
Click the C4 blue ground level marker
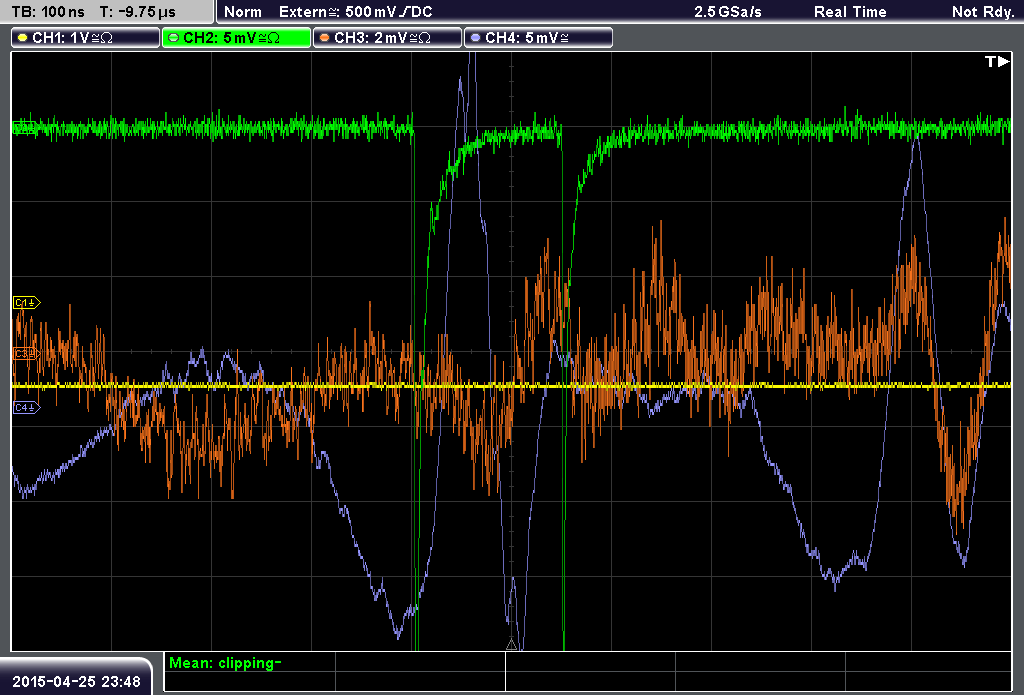[27, 408]
